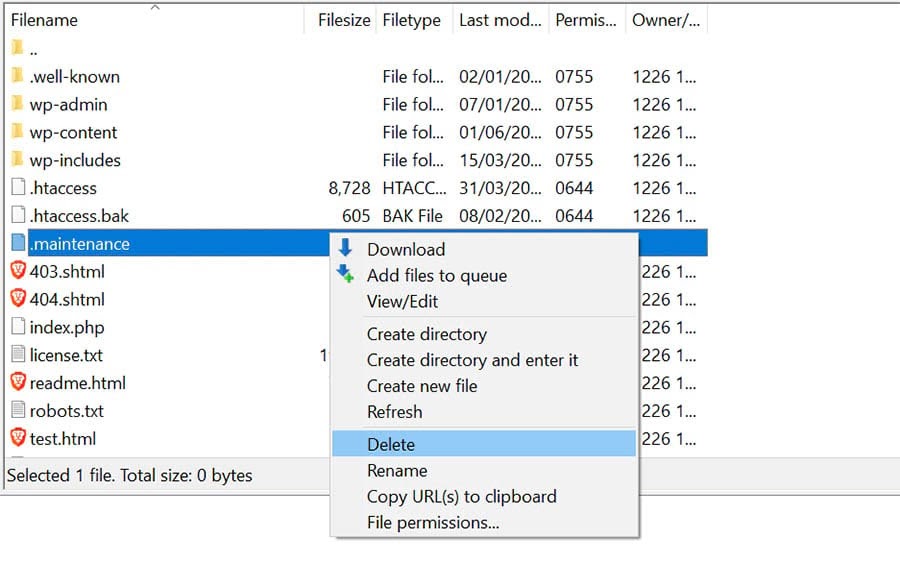The width and height of the screenshot is (900, 563).
Task: Click the green arrow Add to queue icon
Action: pos(346,275)
